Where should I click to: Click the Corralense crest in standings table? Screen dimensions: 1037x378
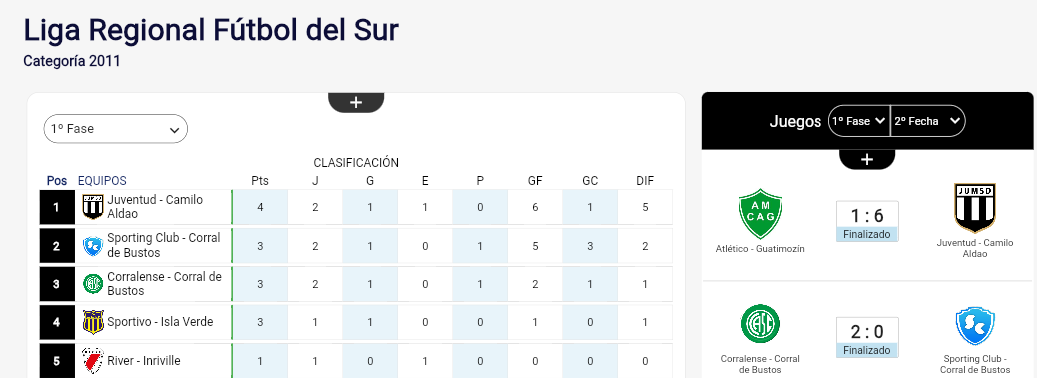pyautogui.click(x=92, y=284)
